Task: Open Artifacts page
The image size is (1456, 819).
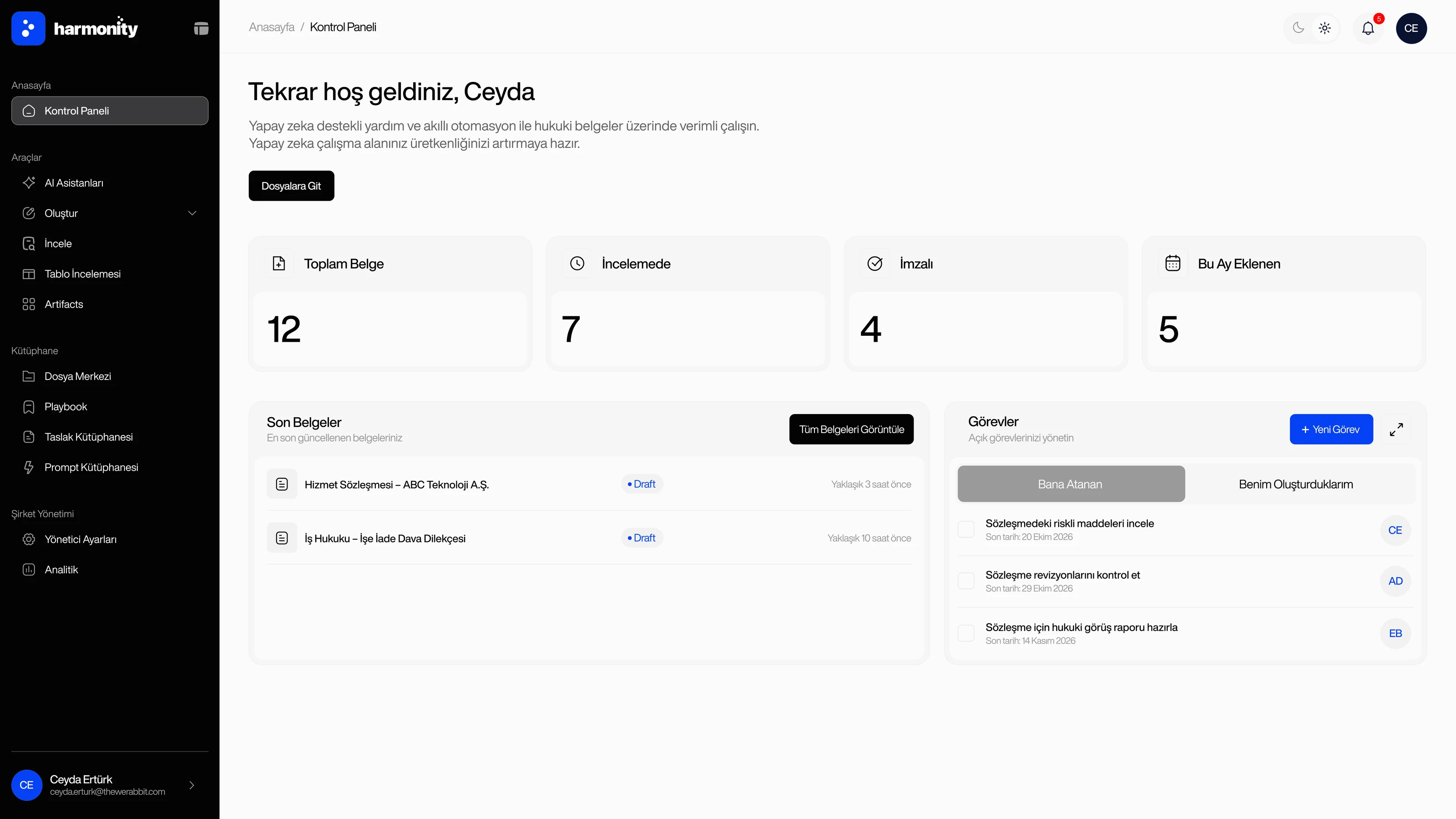Action: click(x=110, y=304)
